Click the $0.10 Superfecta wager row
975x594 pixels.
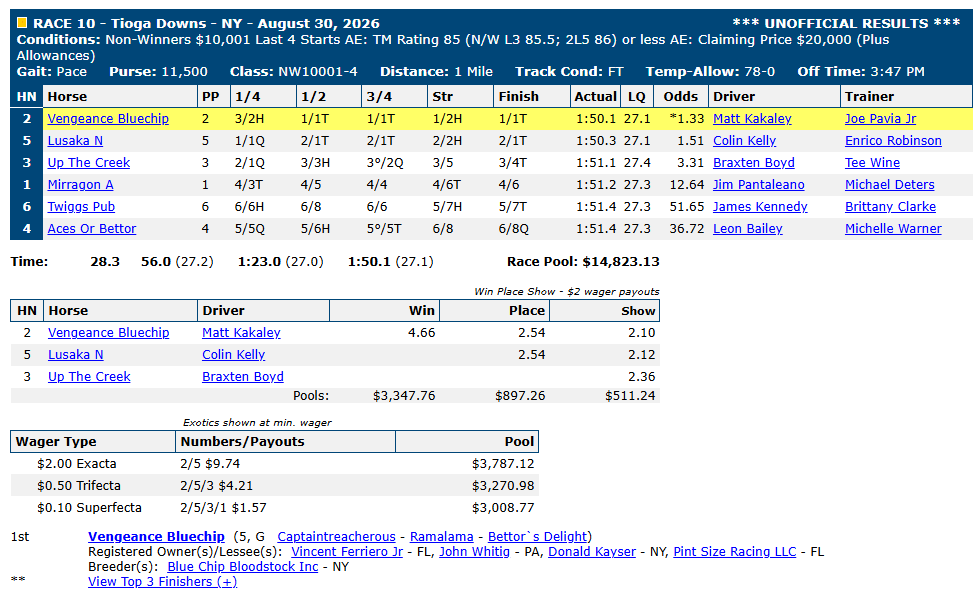[274, 508]
